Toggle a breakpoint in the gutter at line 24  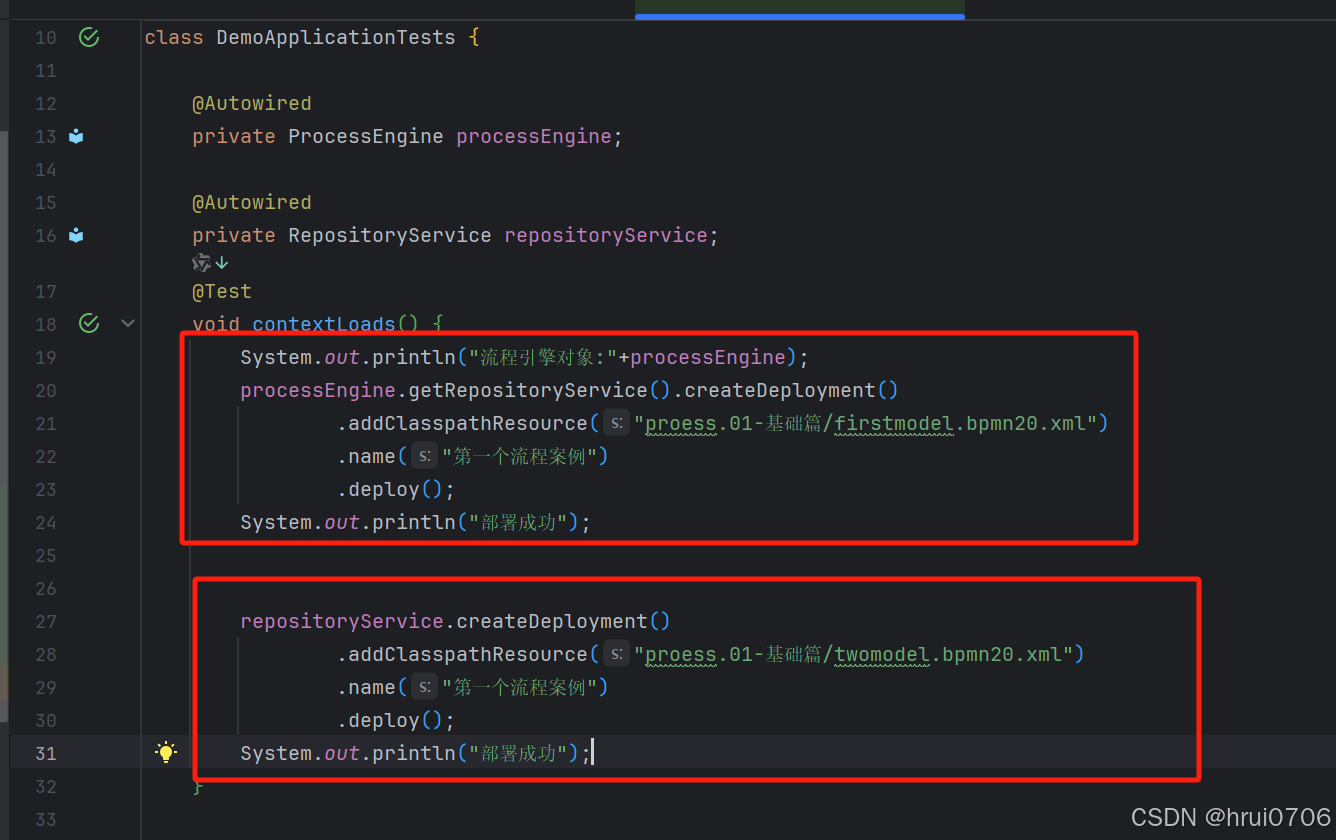coord(118,522)
